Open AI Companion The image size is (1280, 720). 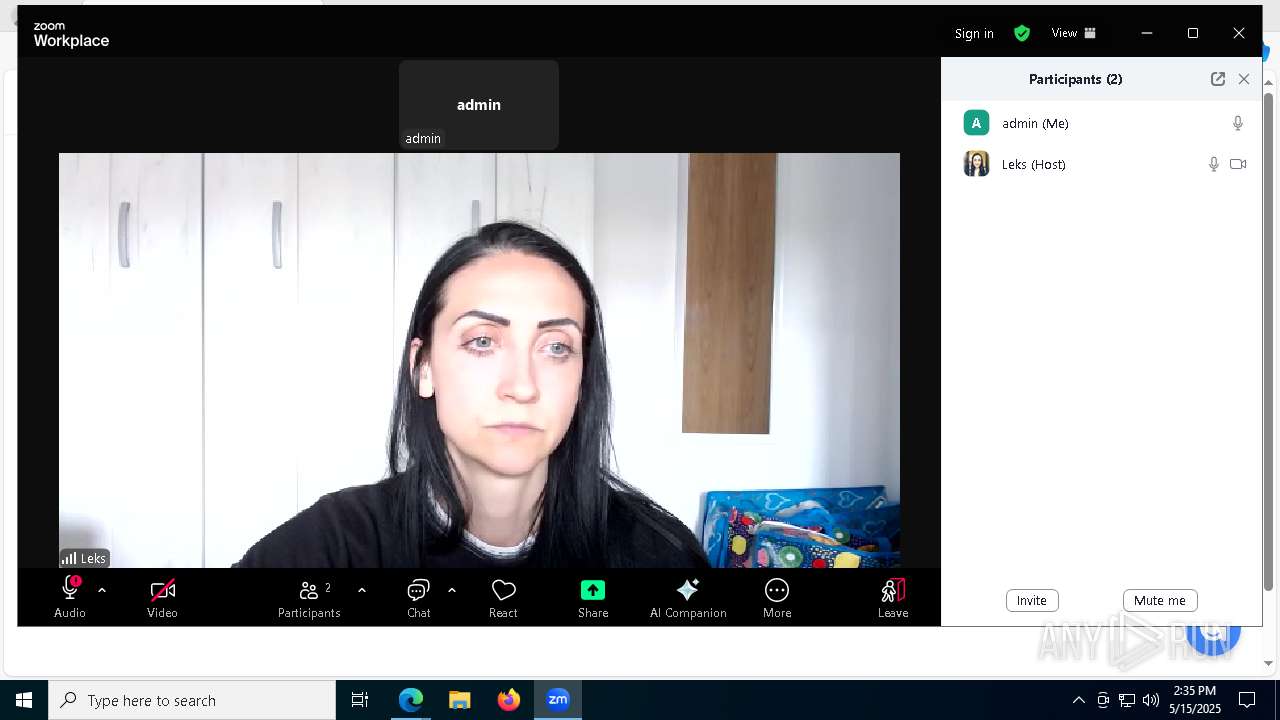click(688, 597)
